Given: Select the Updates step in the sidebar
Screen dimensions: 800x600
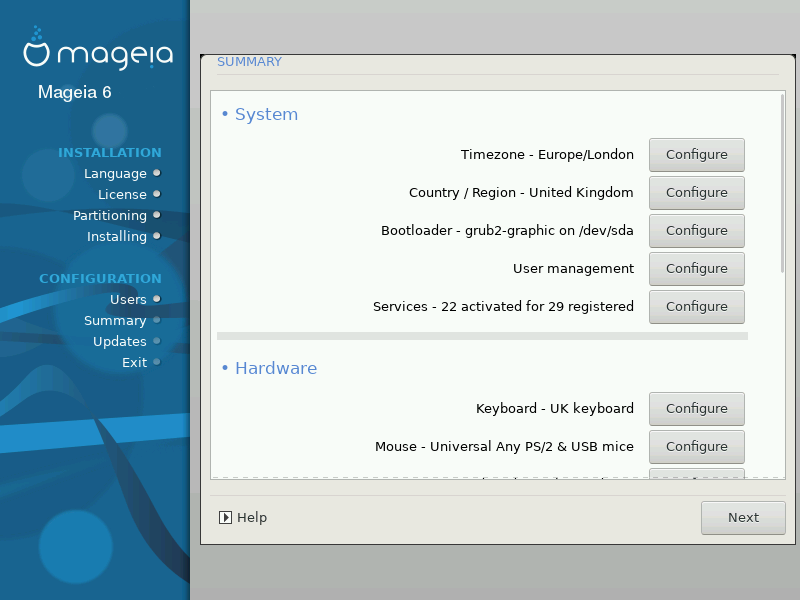Looking at the screenshot, I should coord(119,341).
